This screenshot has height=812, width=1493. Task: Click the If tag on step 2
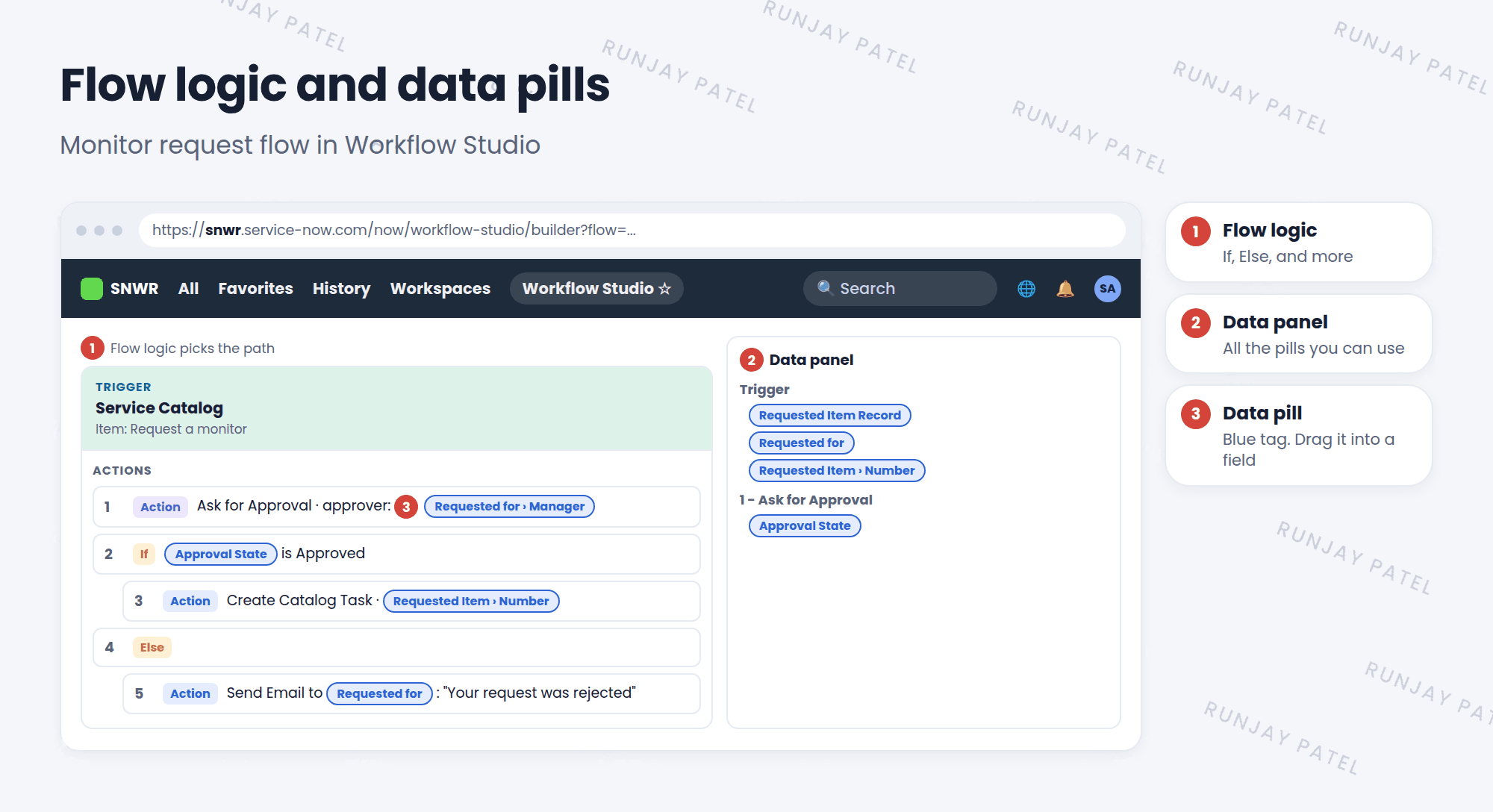coord(143,554)
